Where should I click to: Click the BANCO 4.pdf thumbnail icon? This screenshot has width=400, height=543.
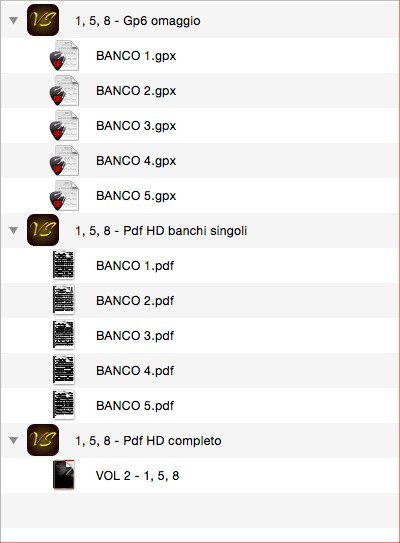click(x=63, y=370)
